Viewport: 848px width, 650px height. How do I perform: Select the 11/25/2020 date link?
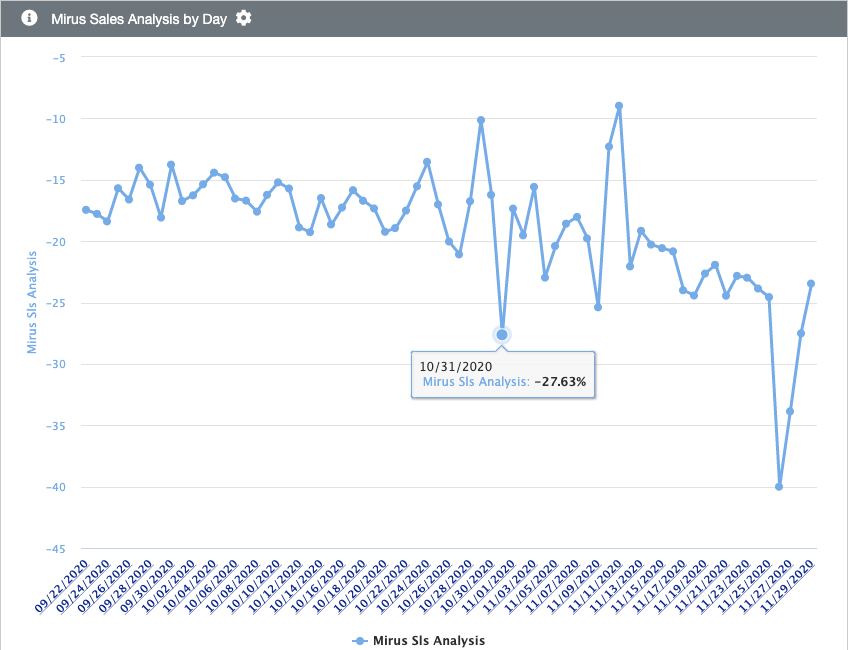pyautogui.click(x=744, y=587)
